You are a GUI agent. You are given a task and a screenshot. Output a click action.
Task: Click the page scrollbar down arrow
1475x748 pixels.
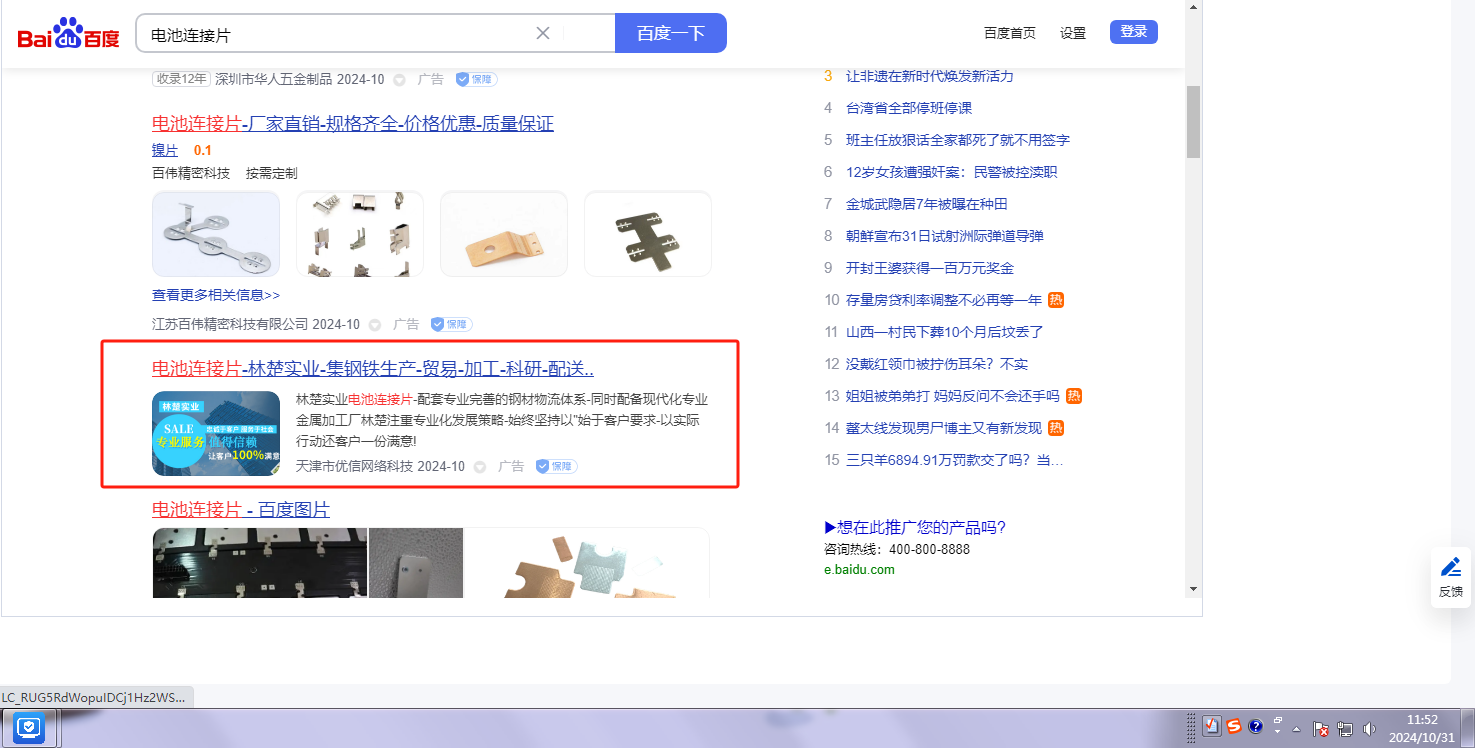[x=1193, y=589]
